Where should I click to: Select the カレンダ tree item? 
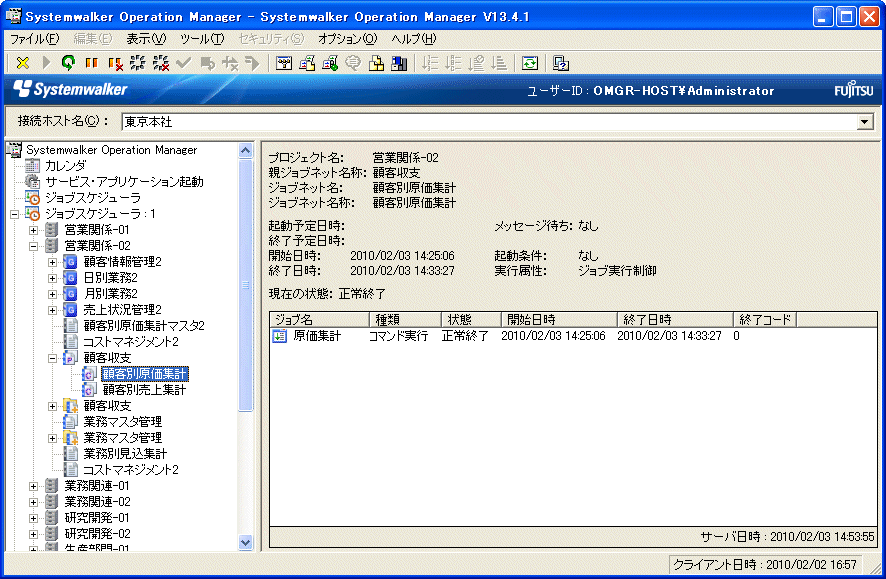66,166
